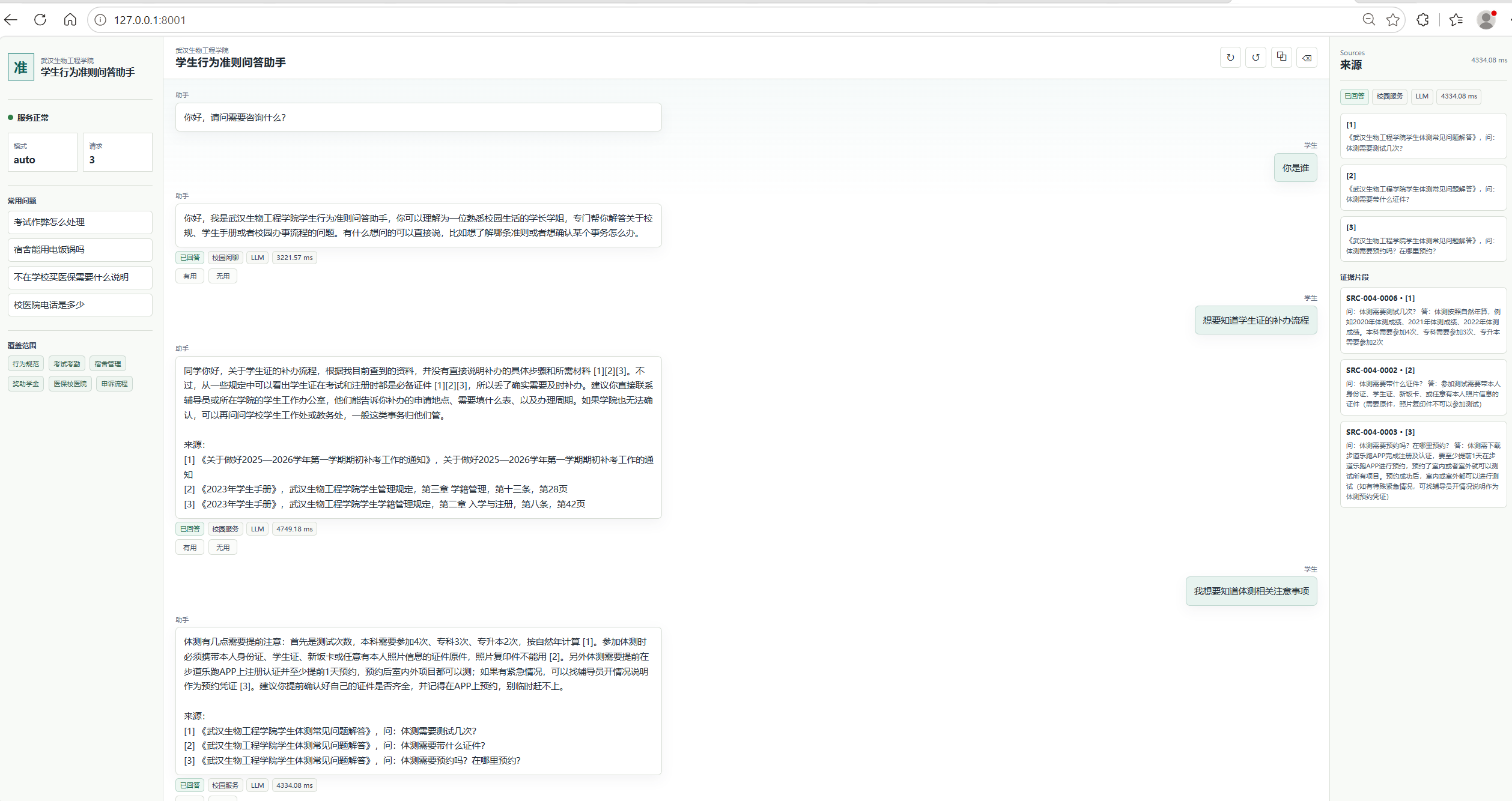Click the 医保校医院 coverage tag
Image resolution: width=1512 pixels, height=801 pixels.
click(70, 384)
